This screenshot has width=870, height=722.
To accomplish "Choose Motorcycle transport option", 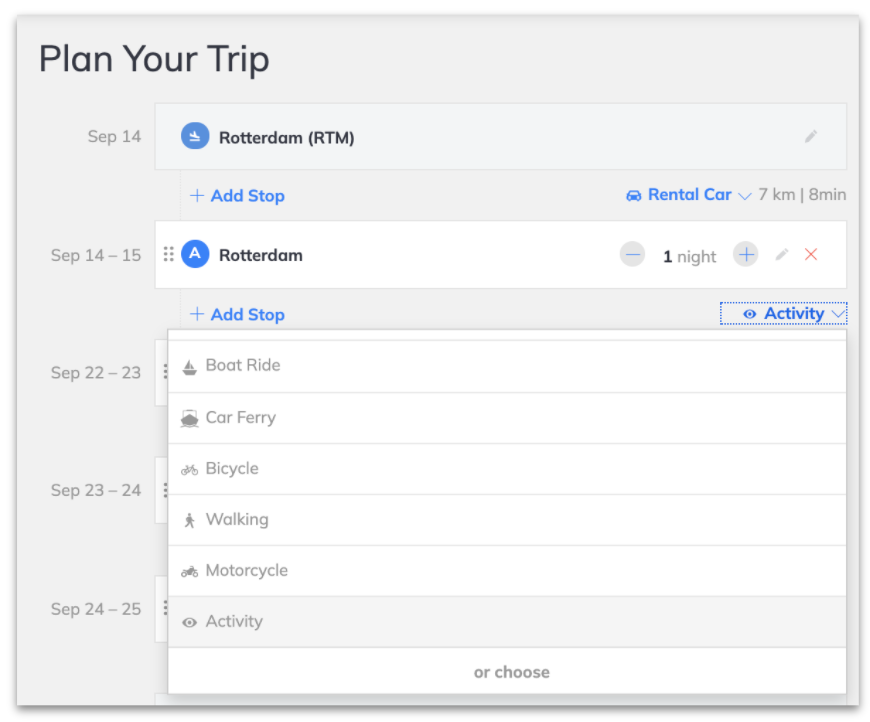I will [x=507, y=571].
